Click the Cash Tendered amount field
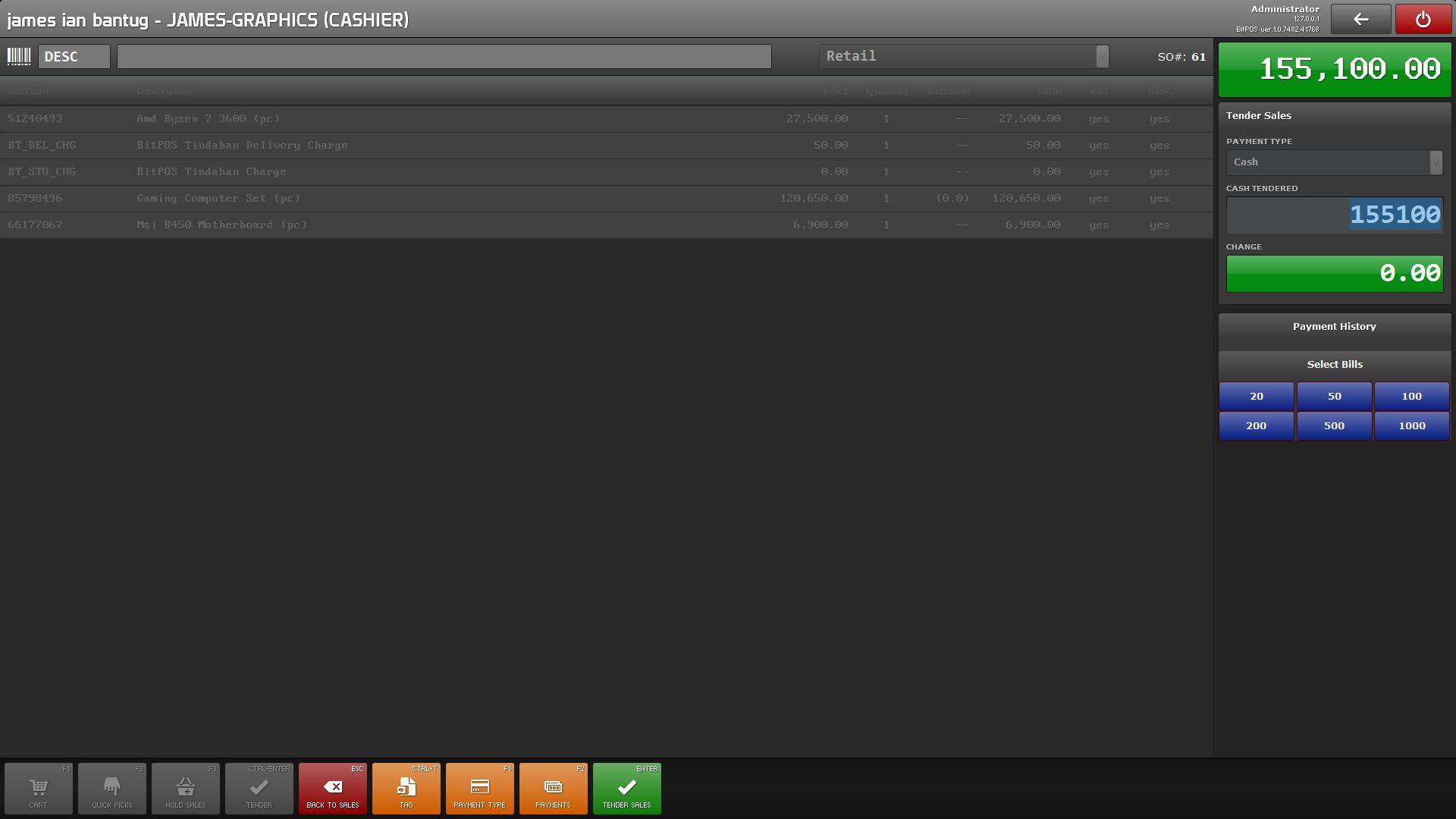Screen dimensions: 1456x819 coord(1334,215)
